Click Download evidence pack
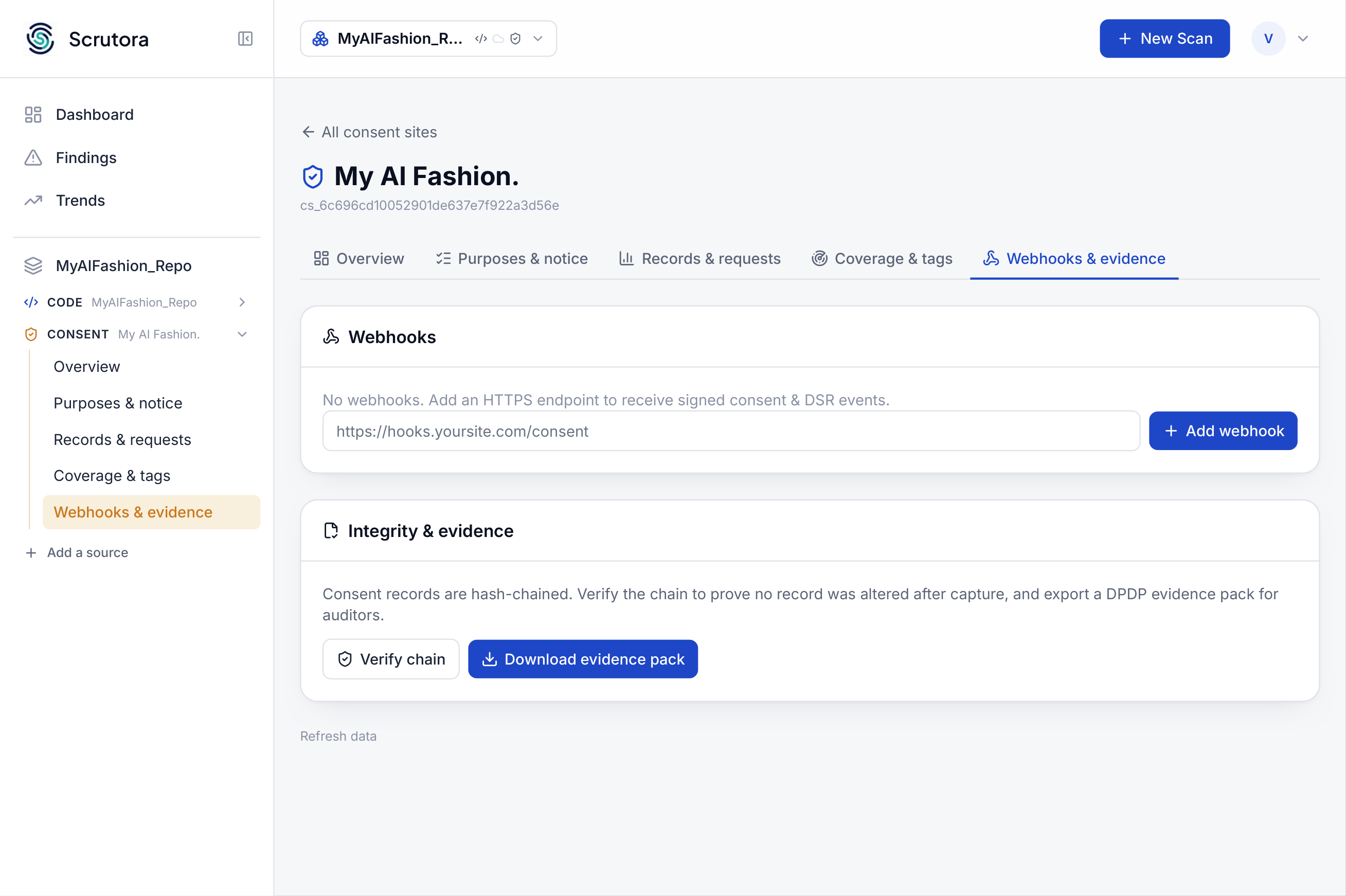1346x896 pixels. tap(583, 659)
